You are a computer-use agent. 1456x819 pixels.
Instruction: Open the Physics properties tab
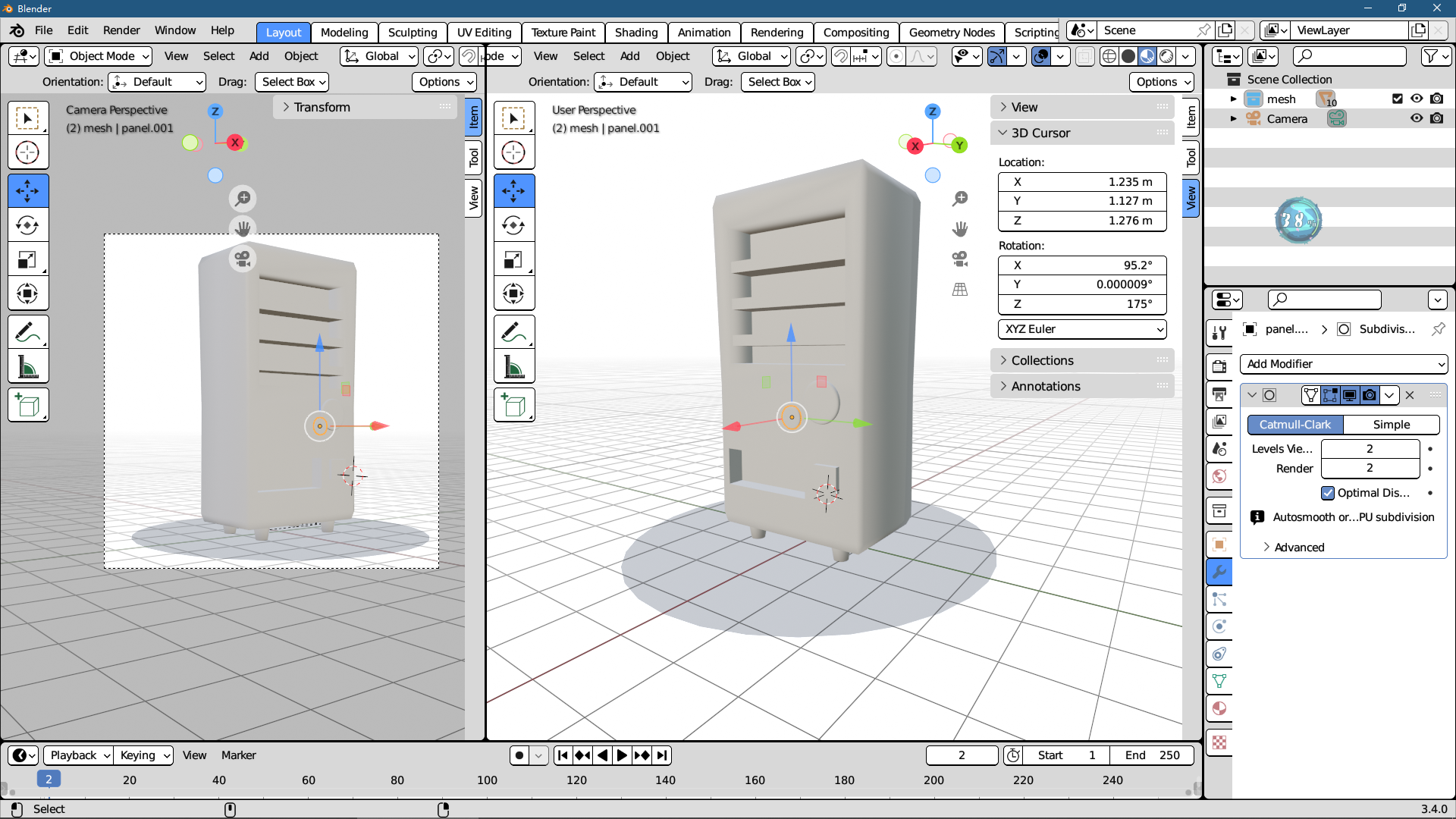coord(1219,626)
